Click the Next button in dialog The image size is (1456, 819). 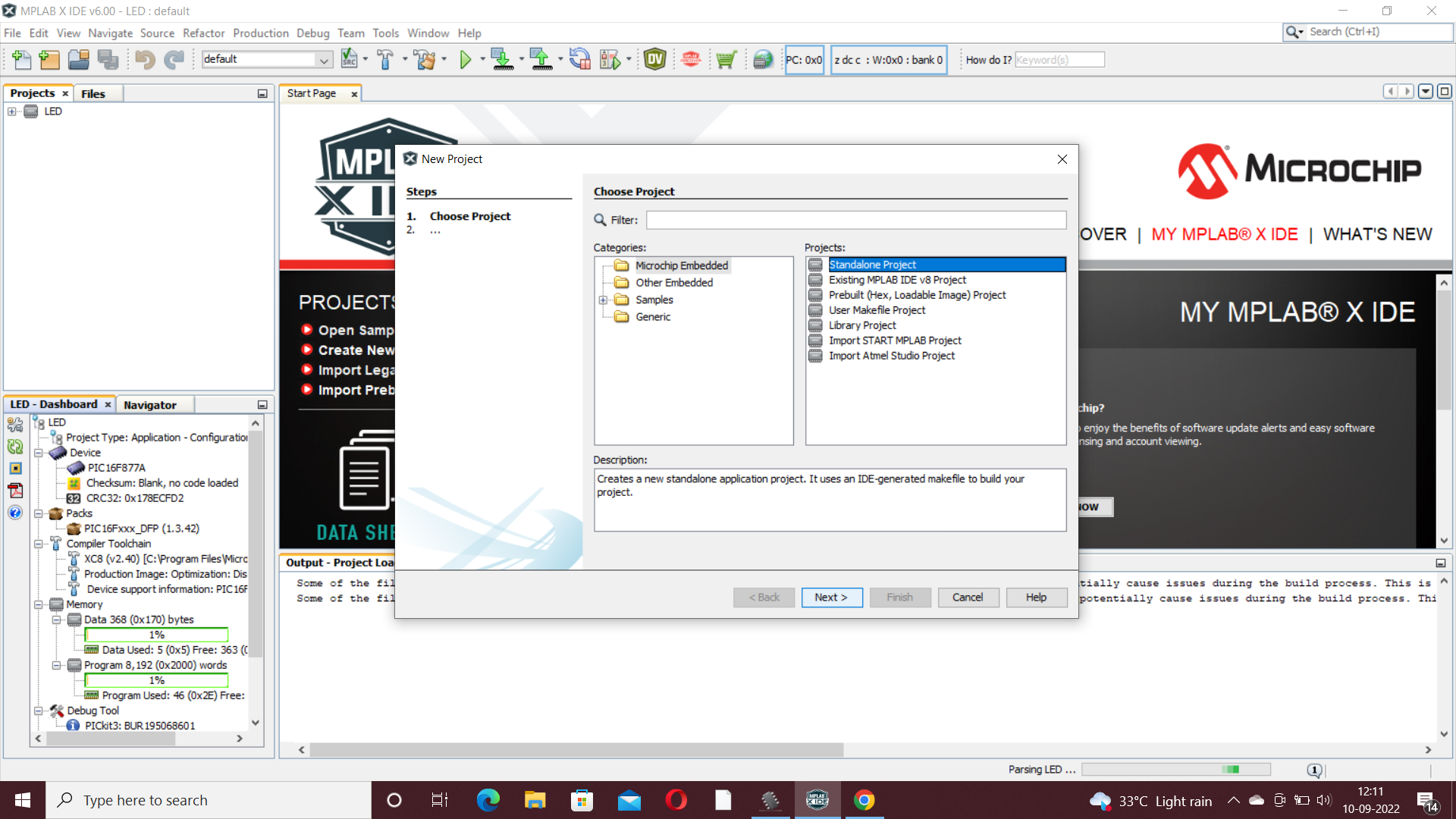pyautogui.click(x=830, y=598)
